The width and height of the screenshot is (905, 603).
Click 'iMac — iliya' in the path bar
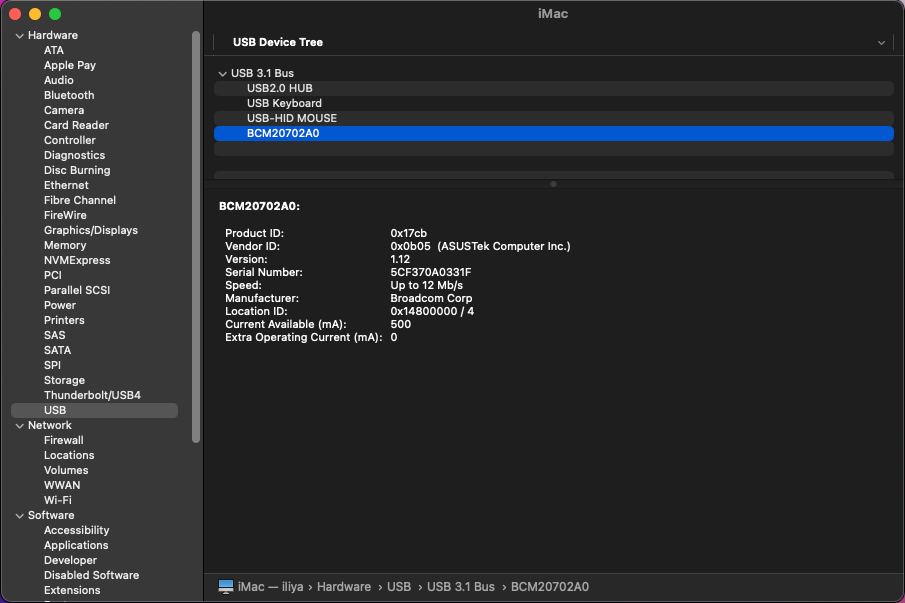[270, 587]
